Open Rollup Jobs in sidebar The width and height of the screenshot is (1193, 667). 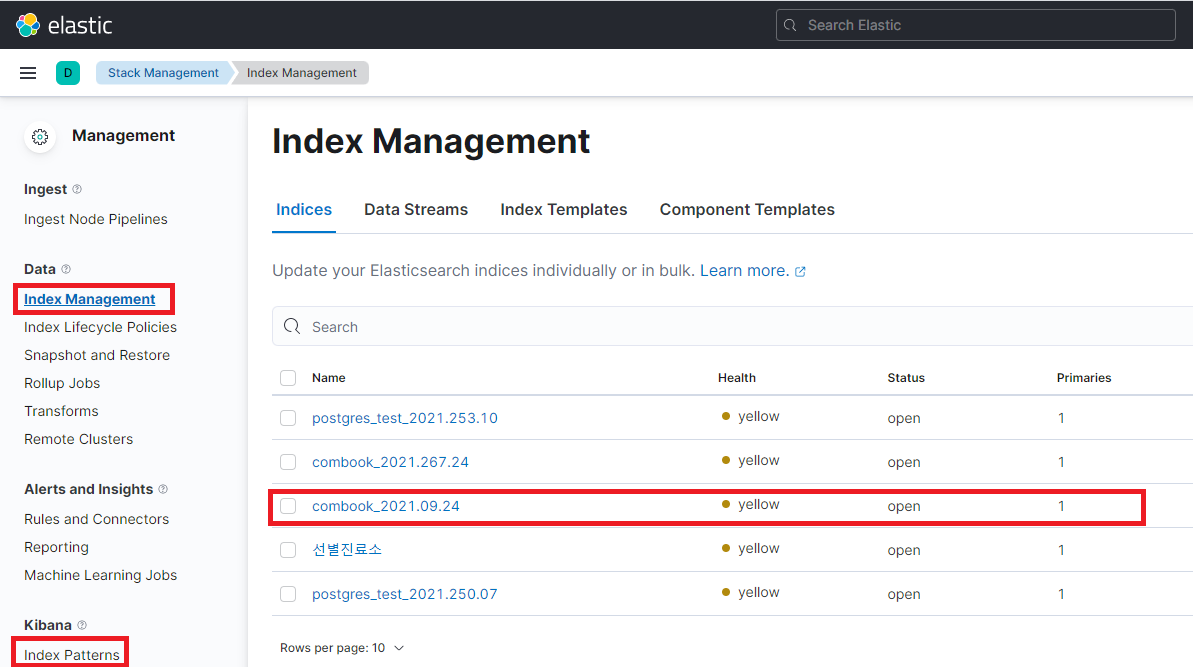coord(62,383)
